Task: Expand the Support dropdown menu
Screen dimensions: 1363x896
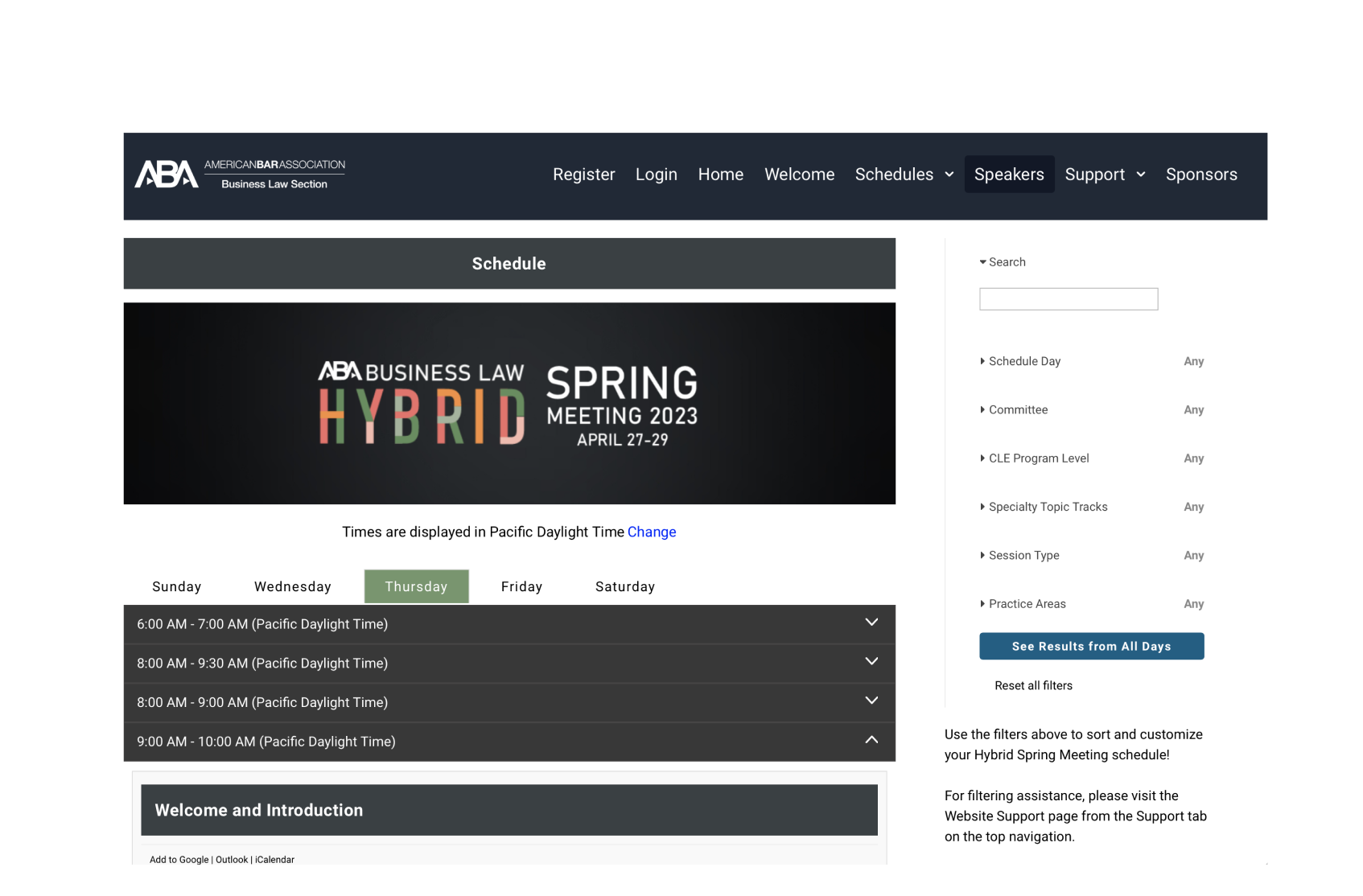Action: [1105, 175]
